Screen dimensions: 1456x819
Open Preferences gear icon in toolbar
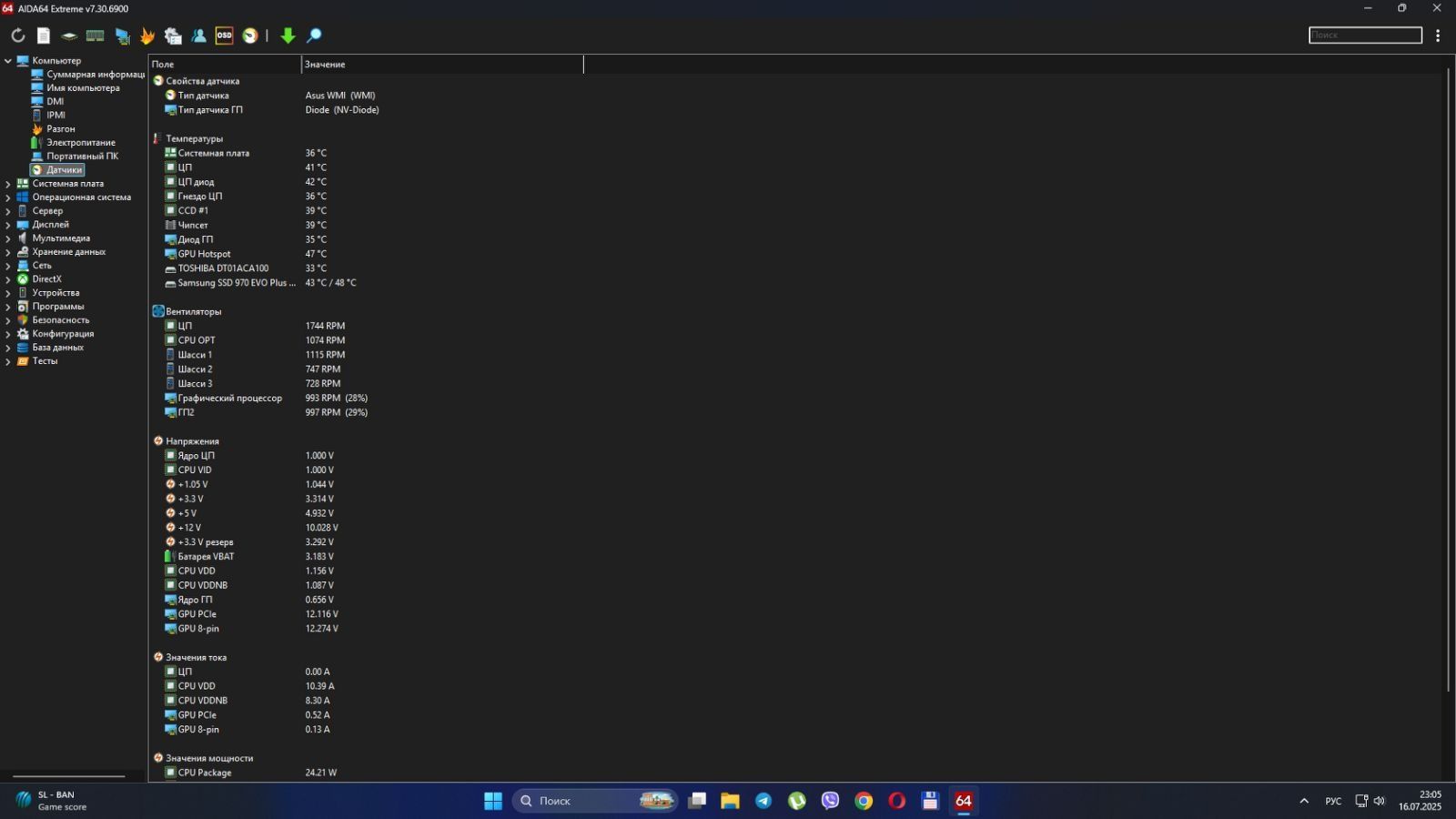point(173,35)
